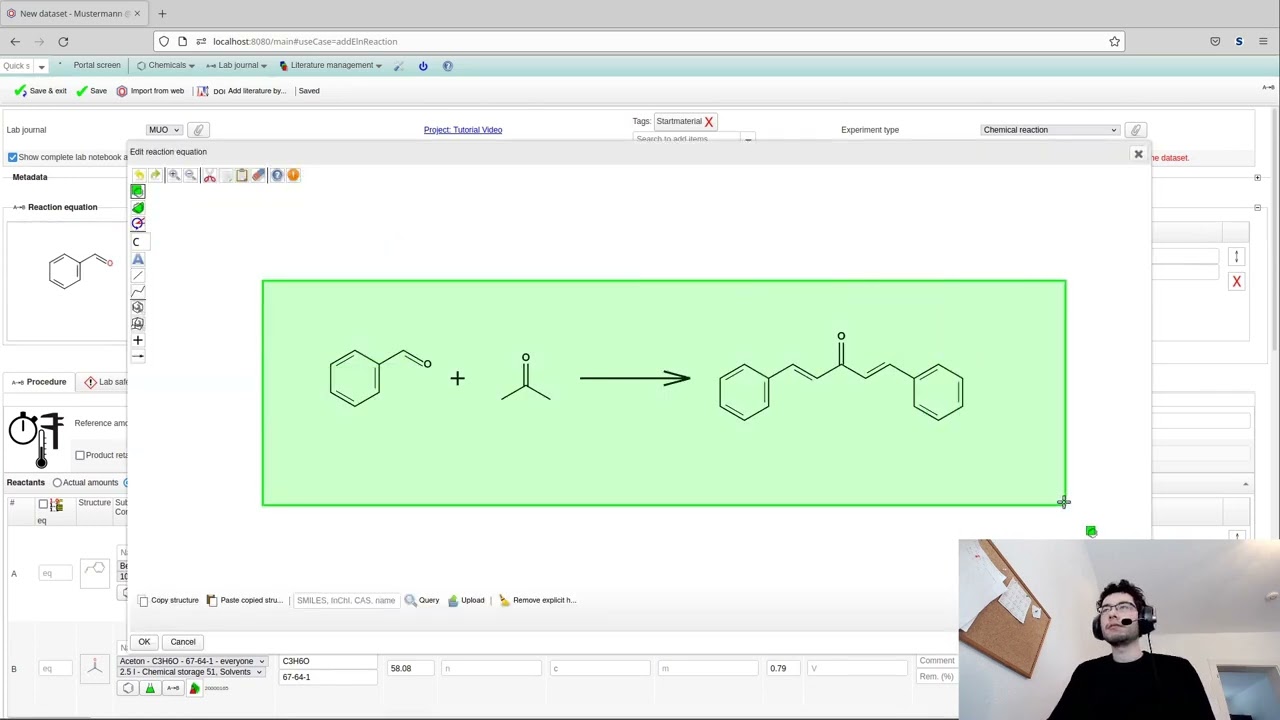The image size is (1280, 720).
Task: Go to Portal screen
Action: [97, 65]
